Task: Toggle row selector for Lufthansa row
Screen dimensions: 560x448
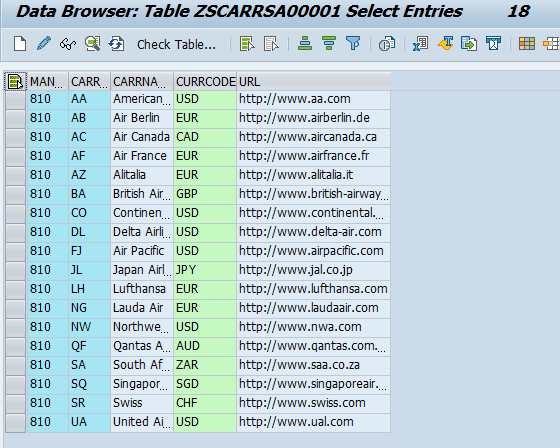Action: point(15,289)
